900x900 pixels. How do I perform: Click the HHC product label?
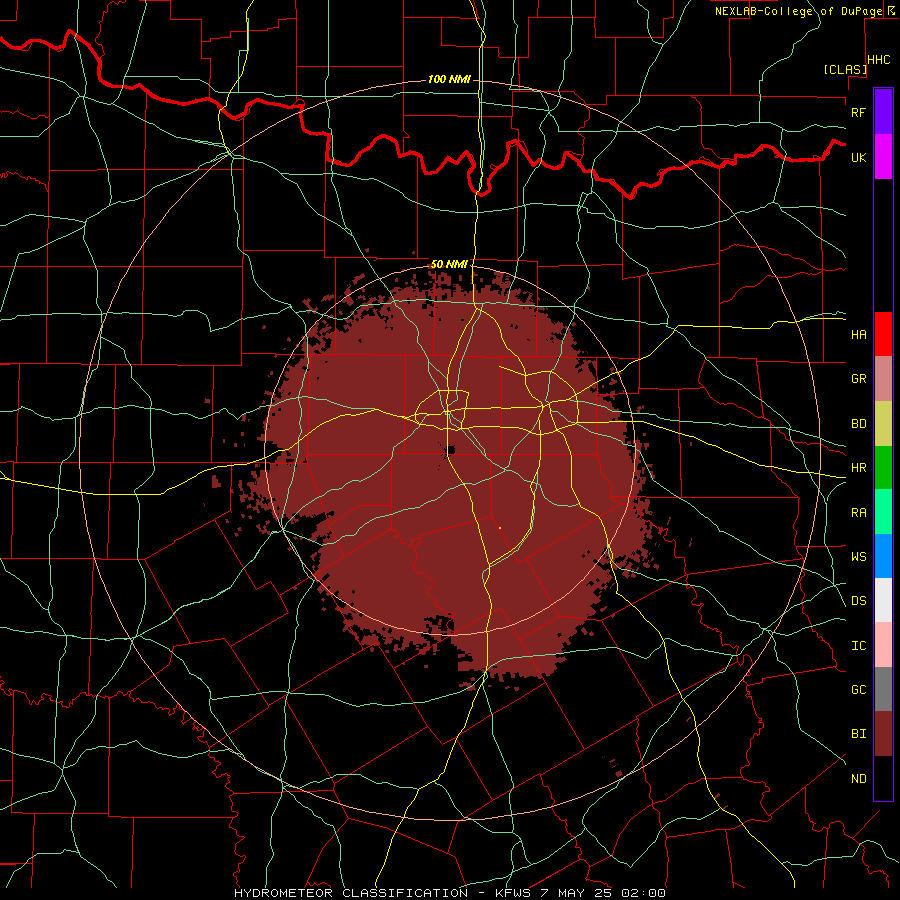coord(879,60)
